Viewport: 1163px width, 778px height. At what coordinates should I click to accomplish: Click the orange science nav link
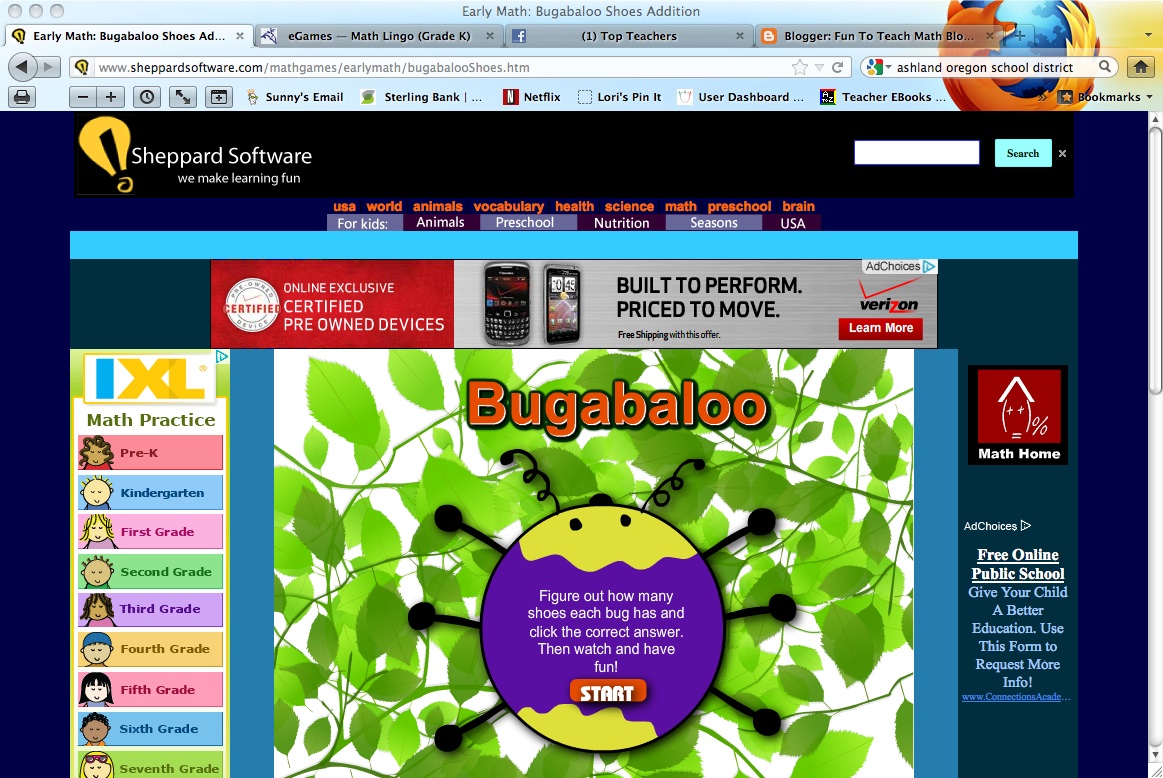tap(629, 206)
